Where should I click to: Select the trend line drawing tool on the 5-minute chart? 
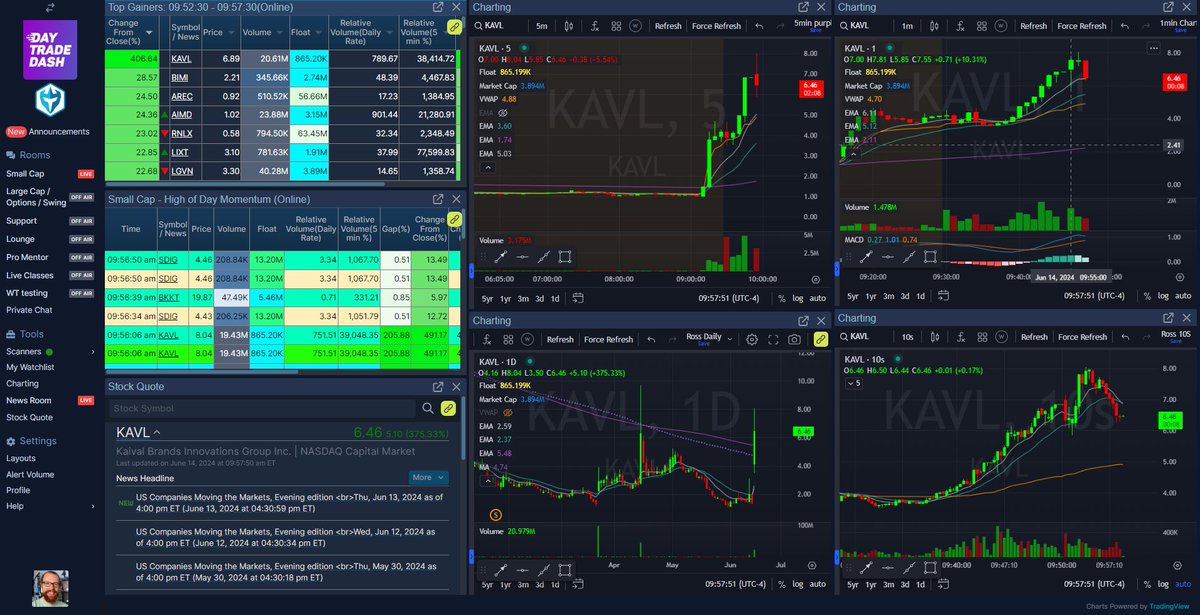543,257
